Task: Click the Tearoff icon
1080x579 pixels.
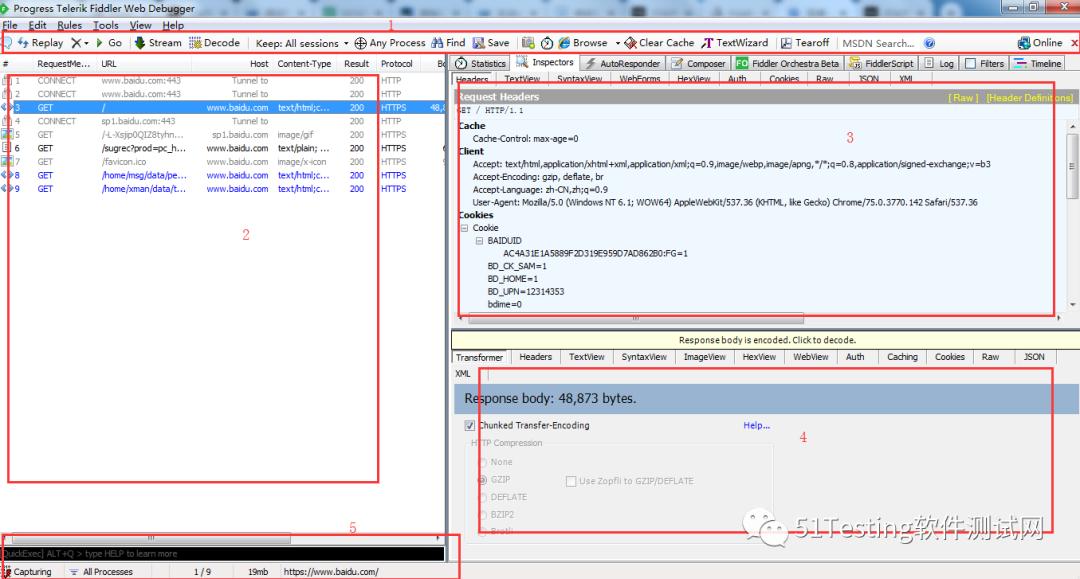Action: pyautogui.click(x=786, y=43)
